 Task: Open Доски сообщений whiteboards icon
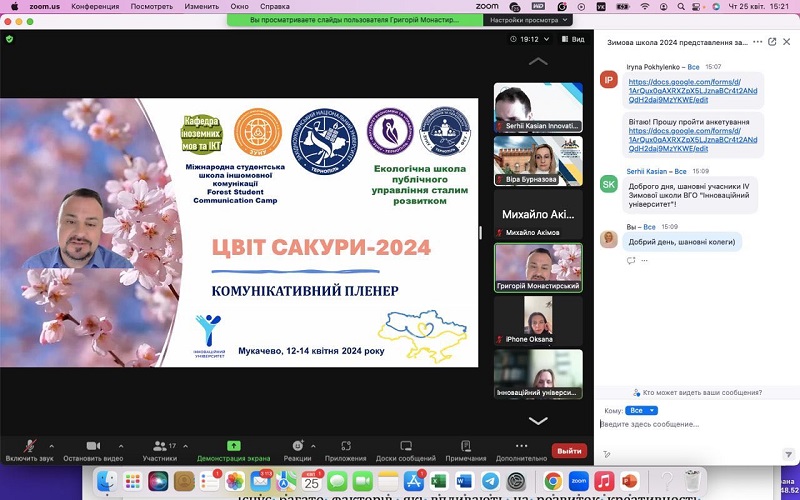pos(406,446)
